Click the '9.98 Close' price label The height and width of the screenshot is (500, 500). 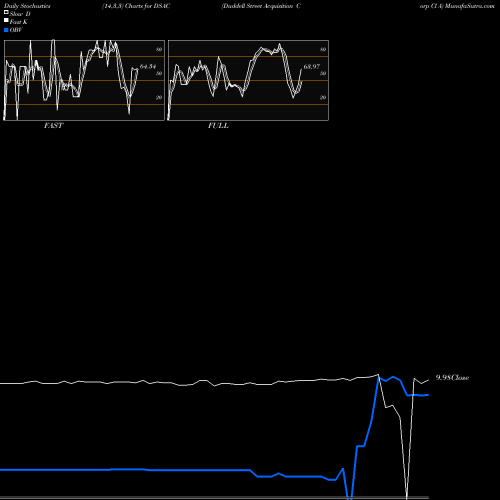pyautogui.click(x=452, y=378)
